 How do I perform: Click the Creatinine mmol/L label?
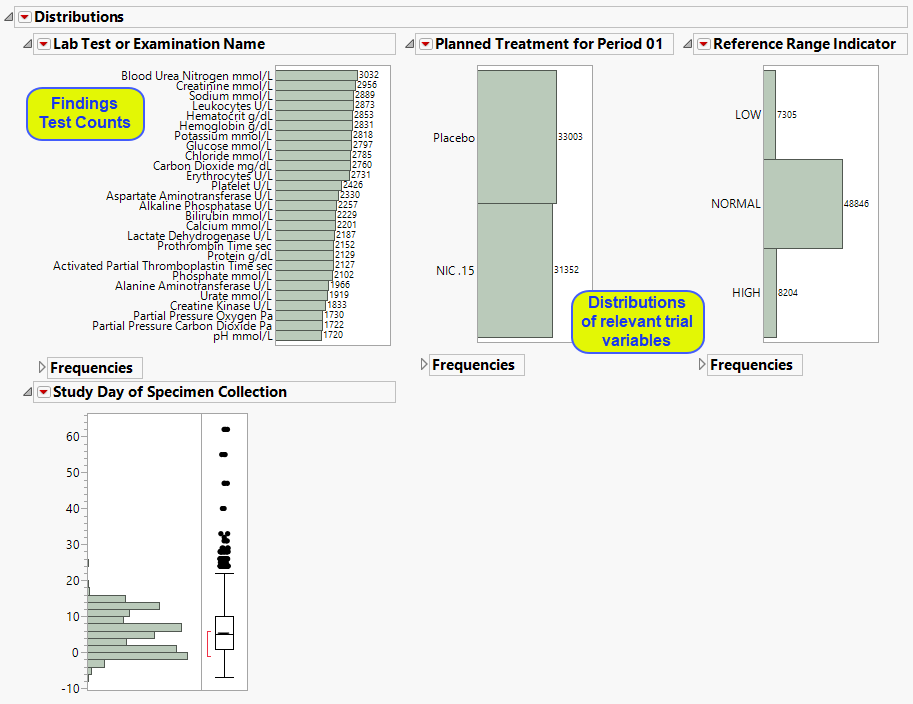(x=224, y=86)
